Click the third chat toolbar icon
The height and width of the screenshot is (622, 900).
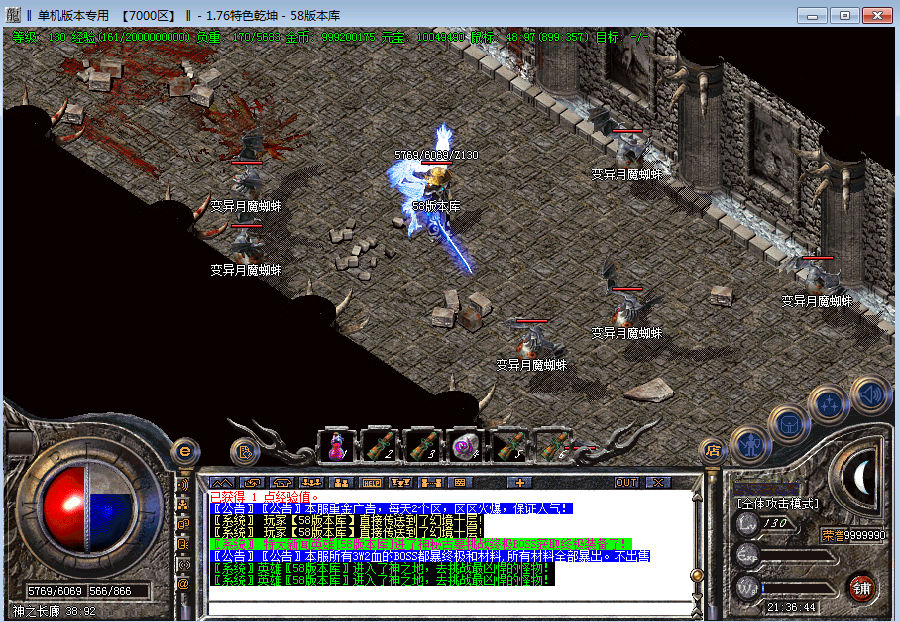click(x=282, y=483)
